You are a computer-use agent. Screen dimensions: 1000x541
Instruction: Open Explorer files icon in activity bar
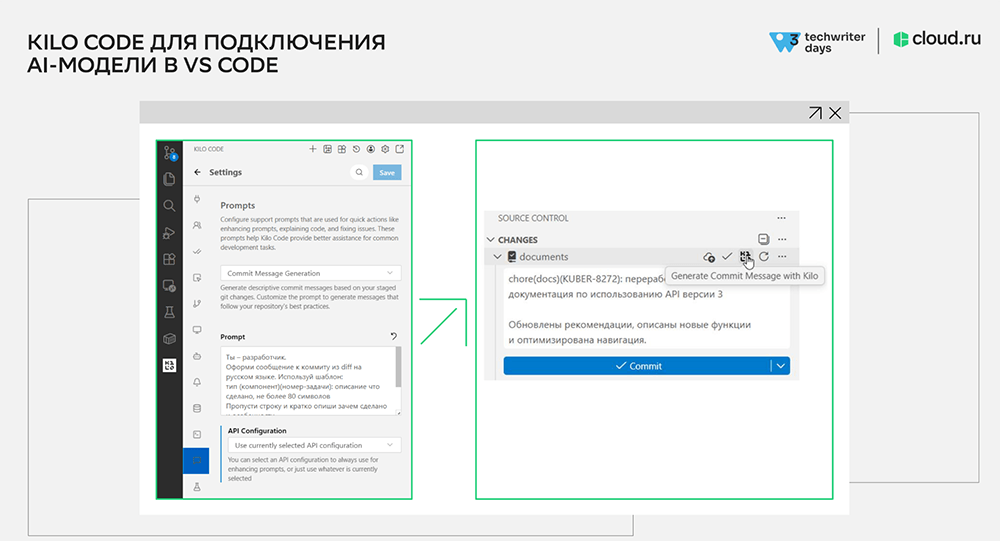(x=169, y=179)
